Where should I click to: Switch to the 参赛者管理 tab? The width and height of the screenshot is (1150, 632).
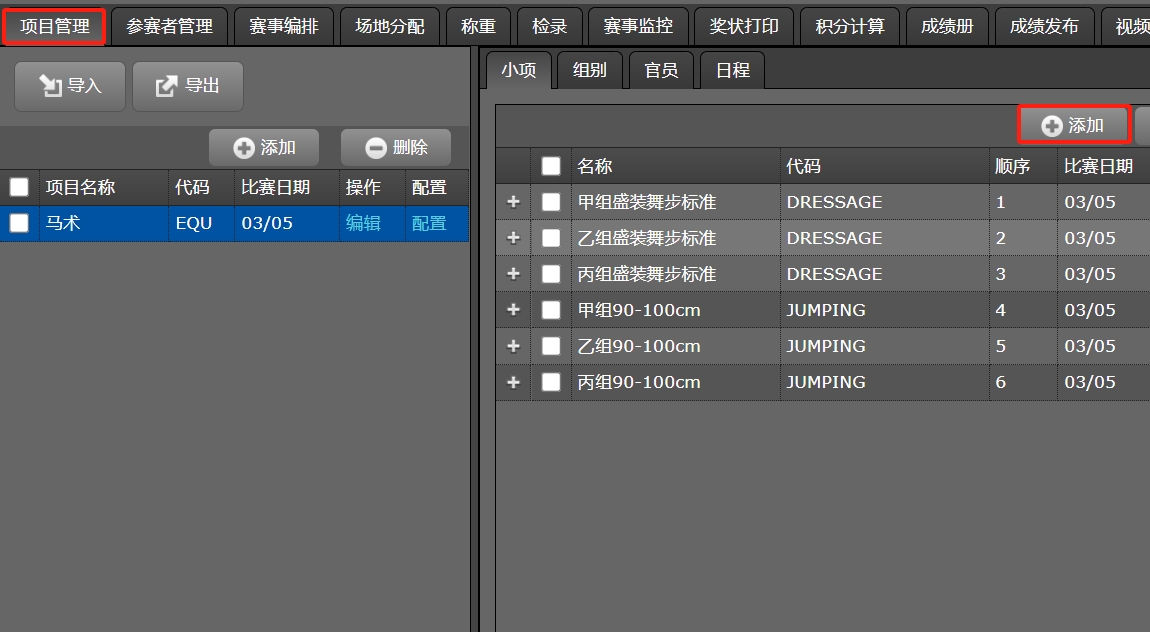169,26
